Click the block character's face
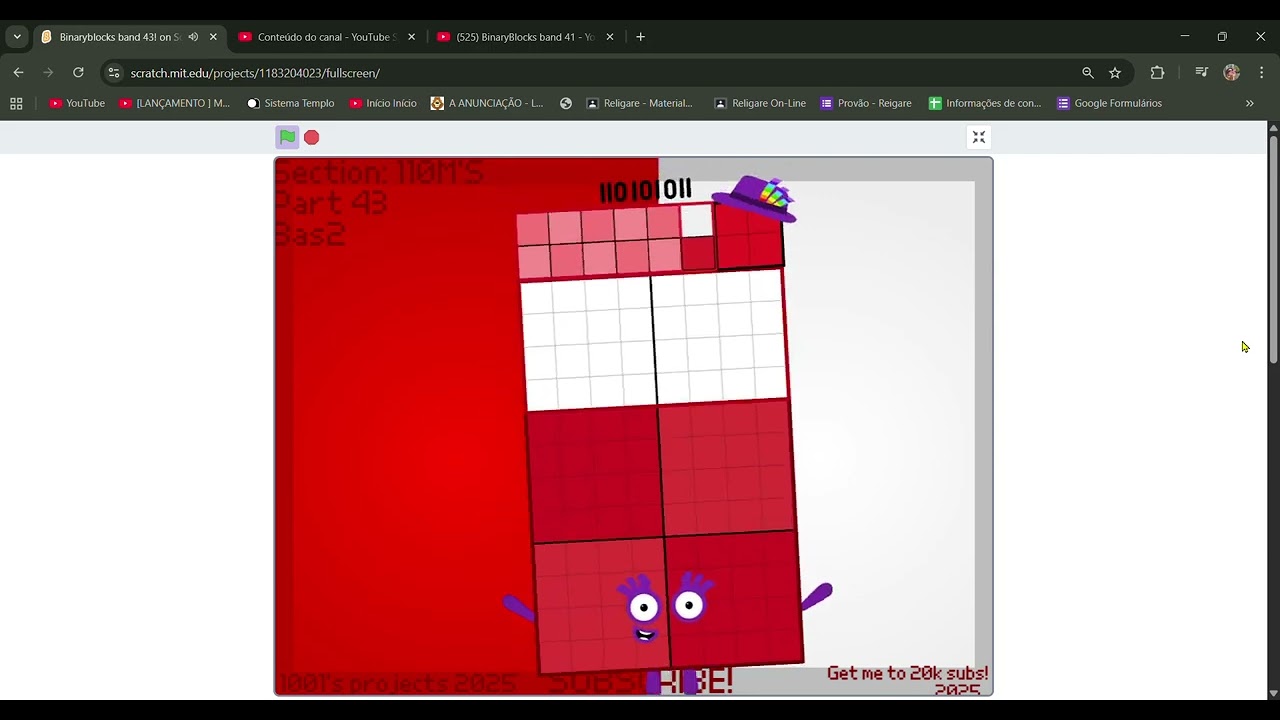The height and width of the screenshot is (720, 1280). pos(667,608)
